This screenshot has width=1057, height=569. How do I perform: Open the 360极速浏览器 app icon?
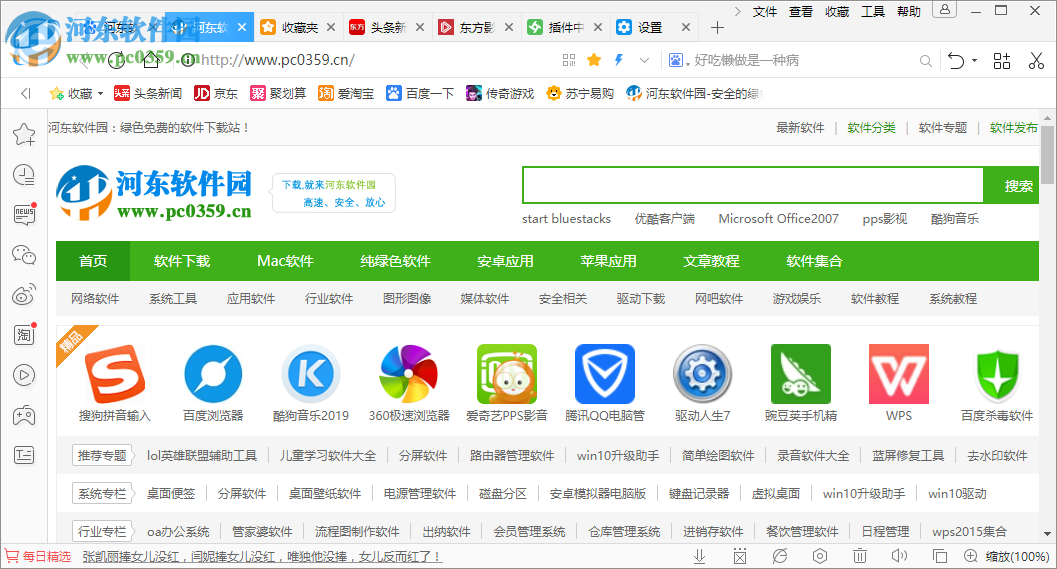click(x=409, y=374)
